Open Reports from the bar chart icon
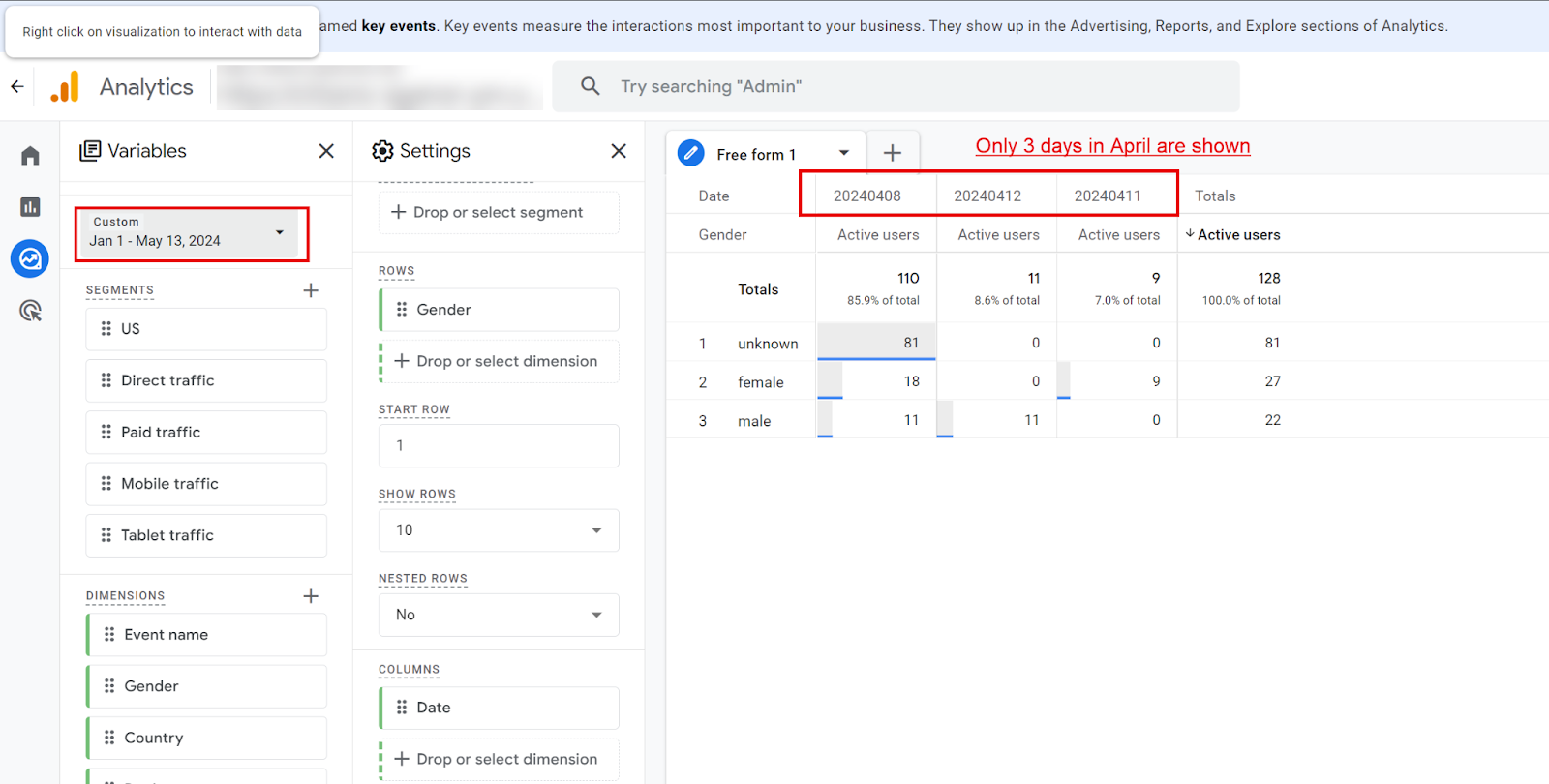This screenshot has width=1549, height=784. pos(30,207)
